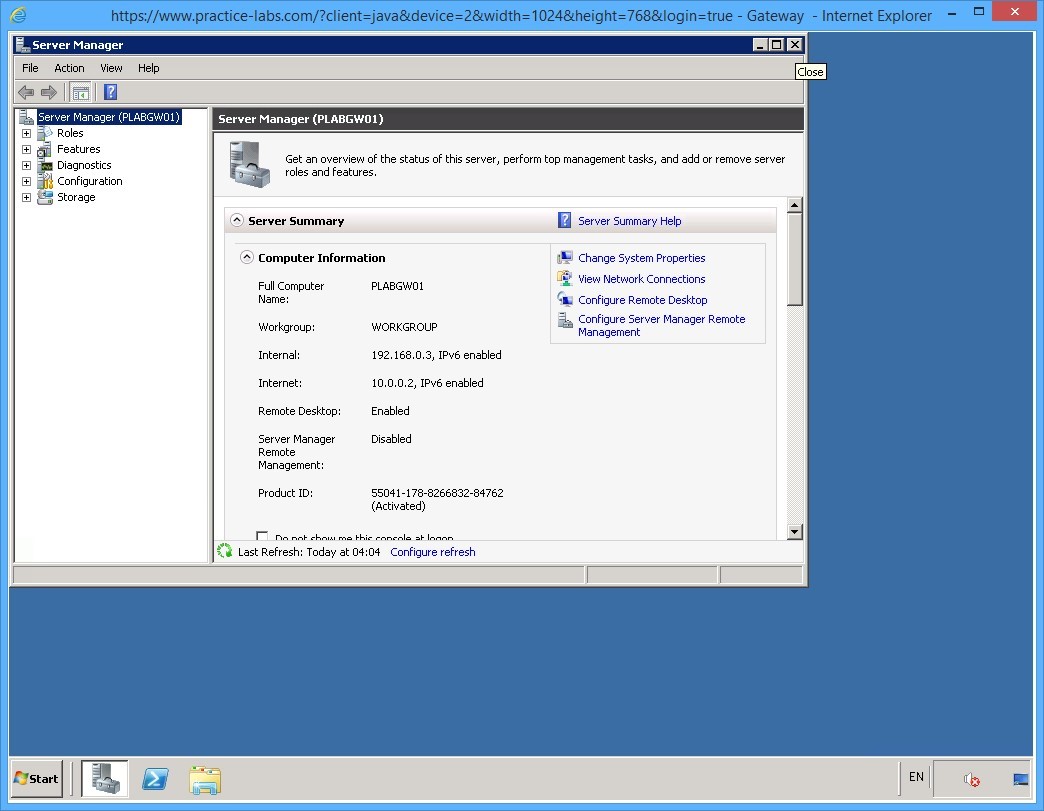
Task: Click the vertical scrollbar down arrow
Action: pos(794,531)
